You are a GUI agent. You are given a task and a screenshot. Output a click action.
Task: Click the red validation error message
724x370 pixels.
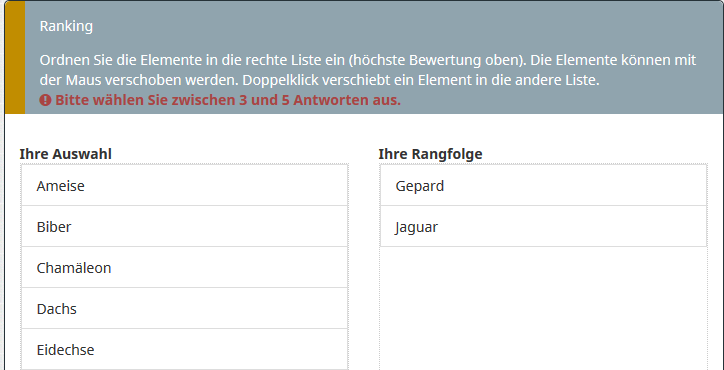(x=220, y=100)
